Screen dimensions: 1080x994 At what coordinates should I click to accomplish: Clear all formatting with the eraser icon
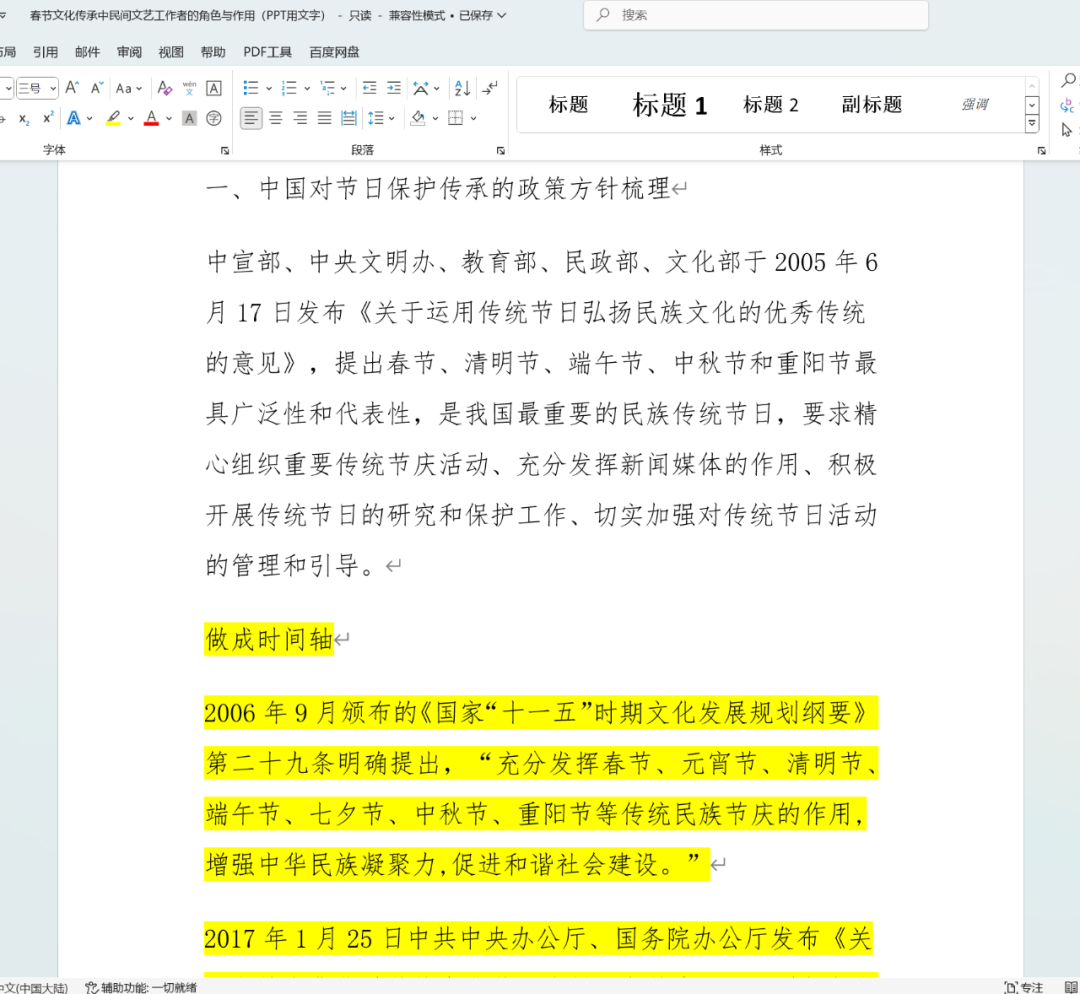[165, 88]
